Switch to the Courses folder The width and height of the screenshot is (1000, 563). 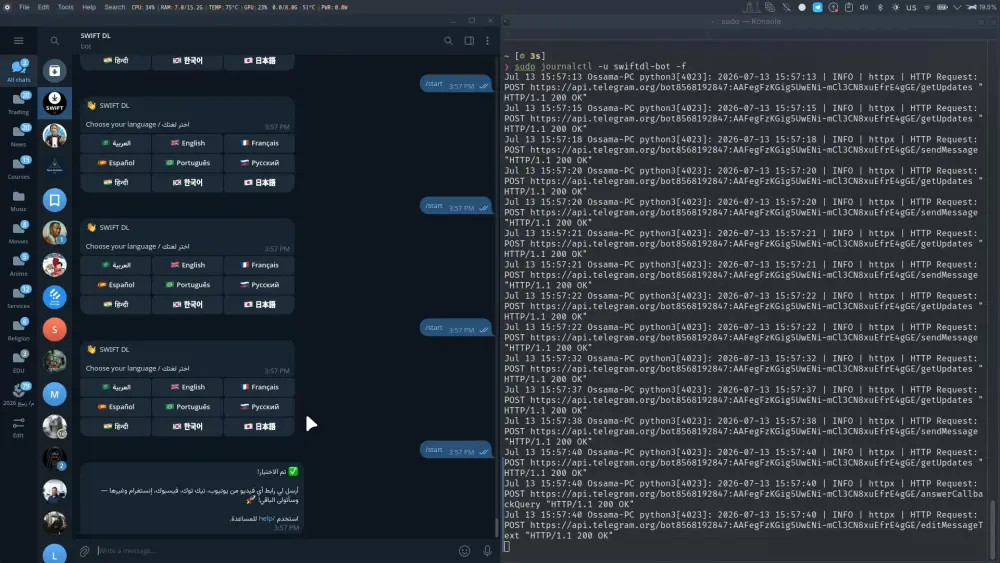coord(18,168)
